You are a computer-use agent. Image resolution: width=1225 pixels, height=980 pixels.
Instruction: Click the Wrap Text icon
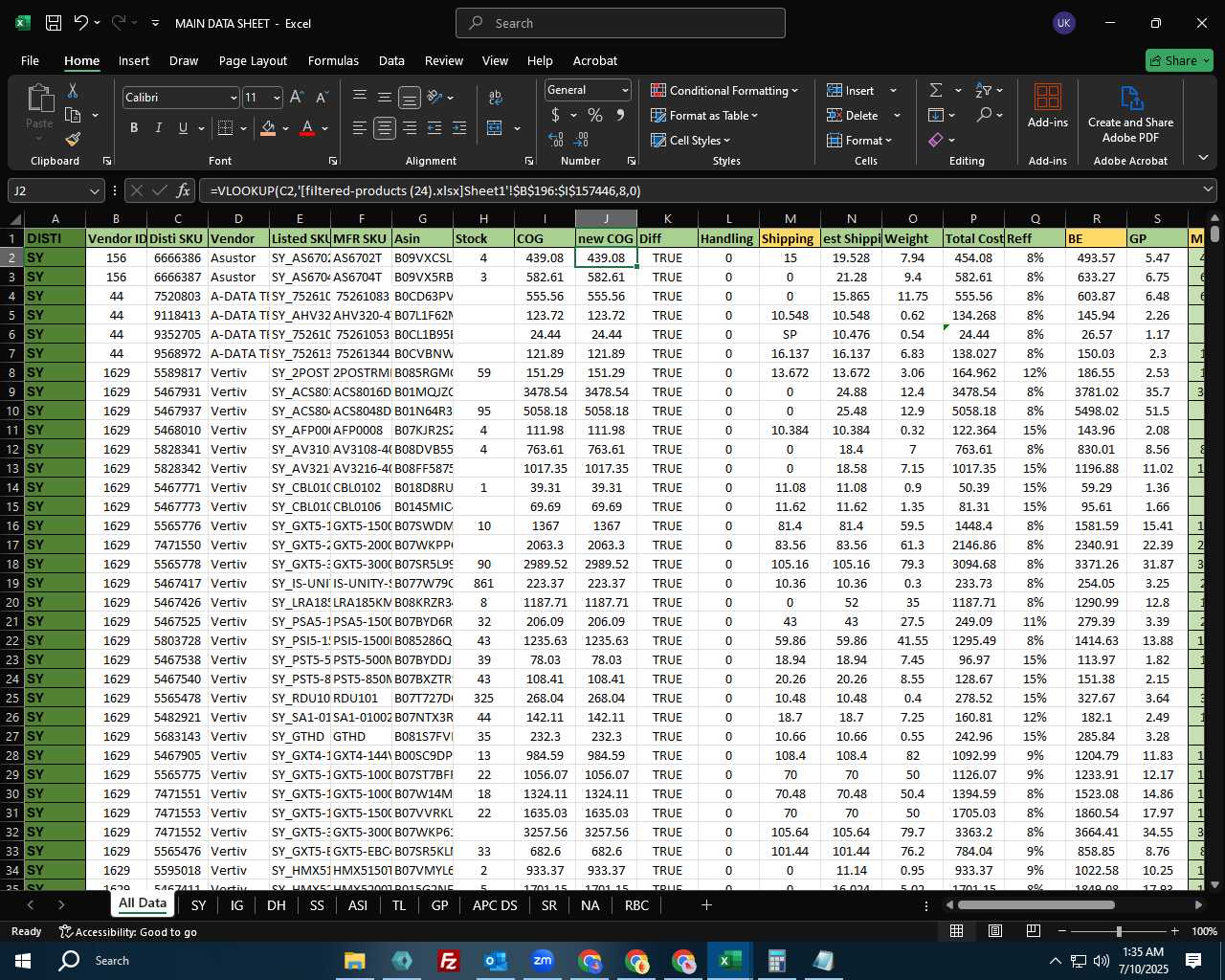pos(496,98)
